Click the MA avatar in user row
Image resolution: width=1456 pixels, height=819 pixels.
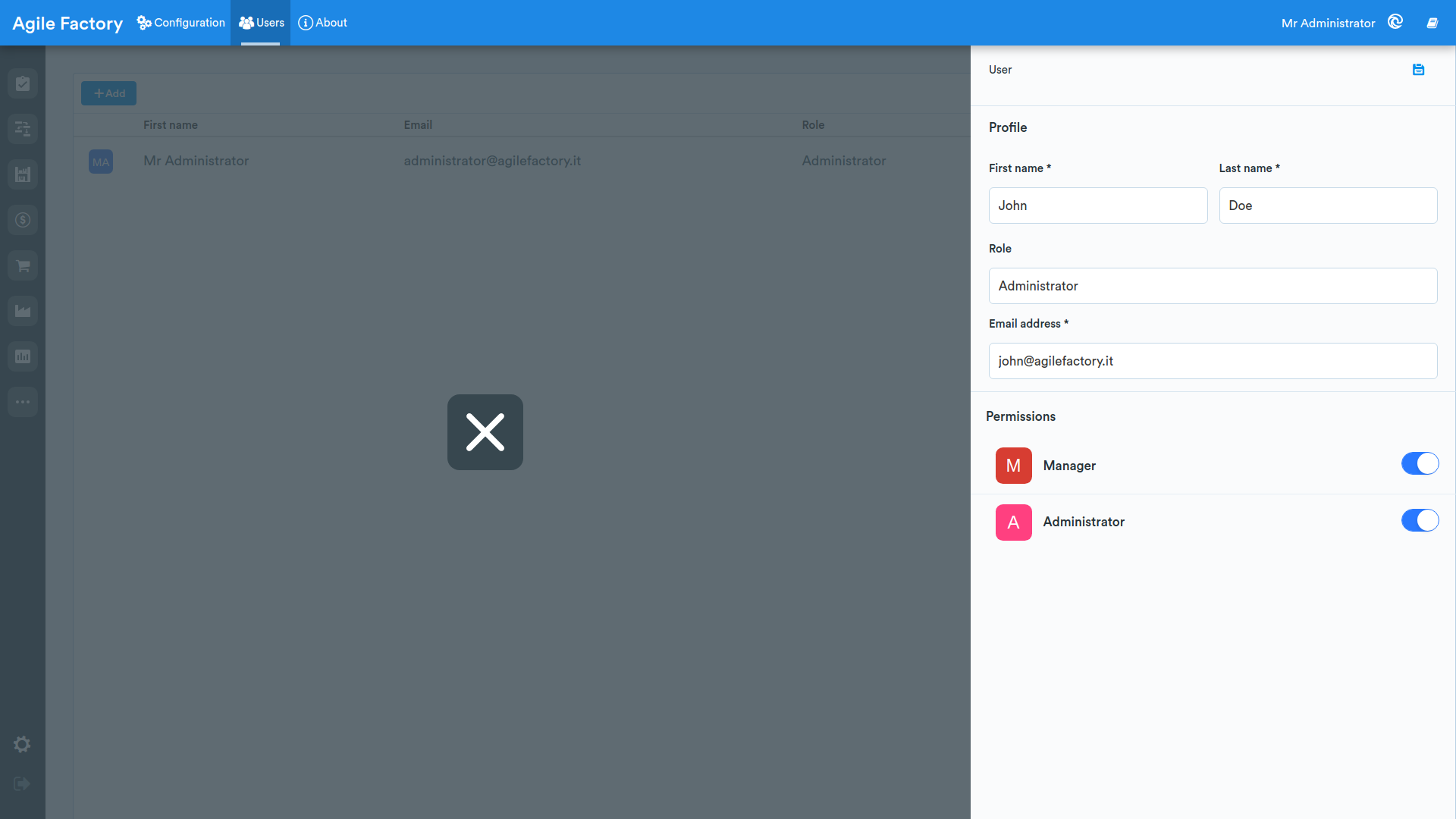[x=101, y=162]
